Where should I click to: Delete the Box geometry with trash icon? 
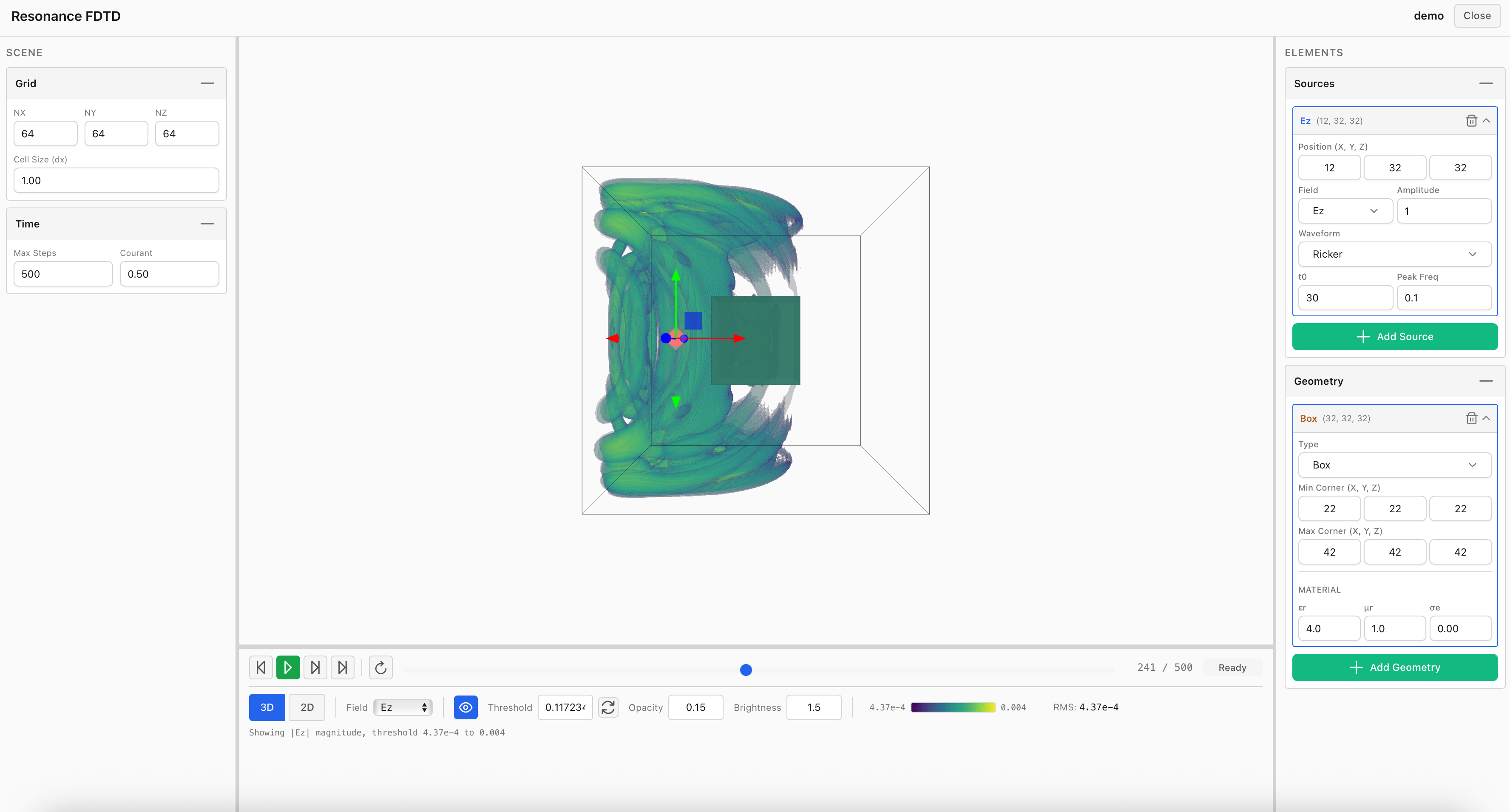click(1471, 418)
